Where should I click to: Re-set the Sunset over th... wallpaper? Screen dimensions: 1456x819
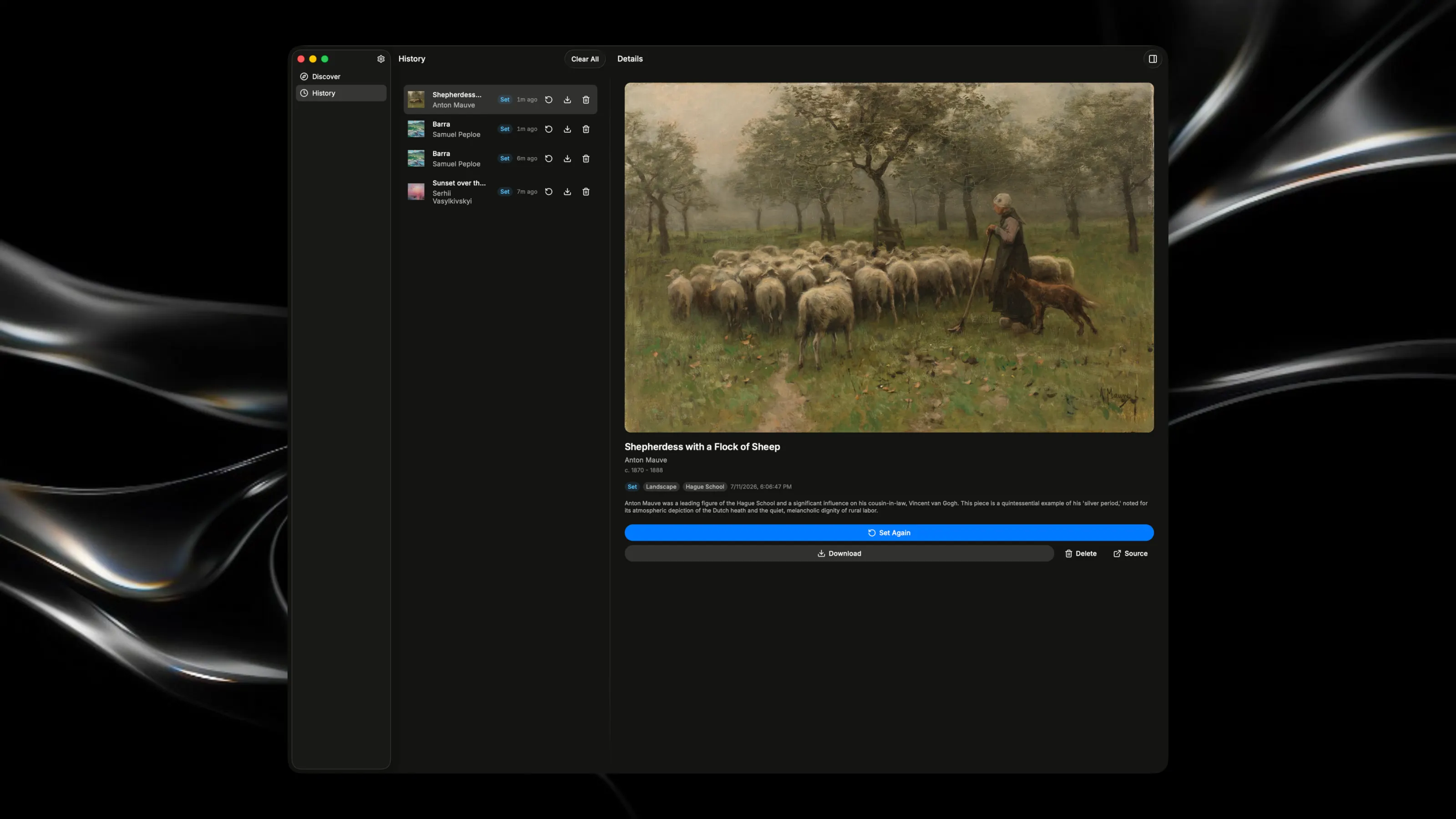pos(548,192)
